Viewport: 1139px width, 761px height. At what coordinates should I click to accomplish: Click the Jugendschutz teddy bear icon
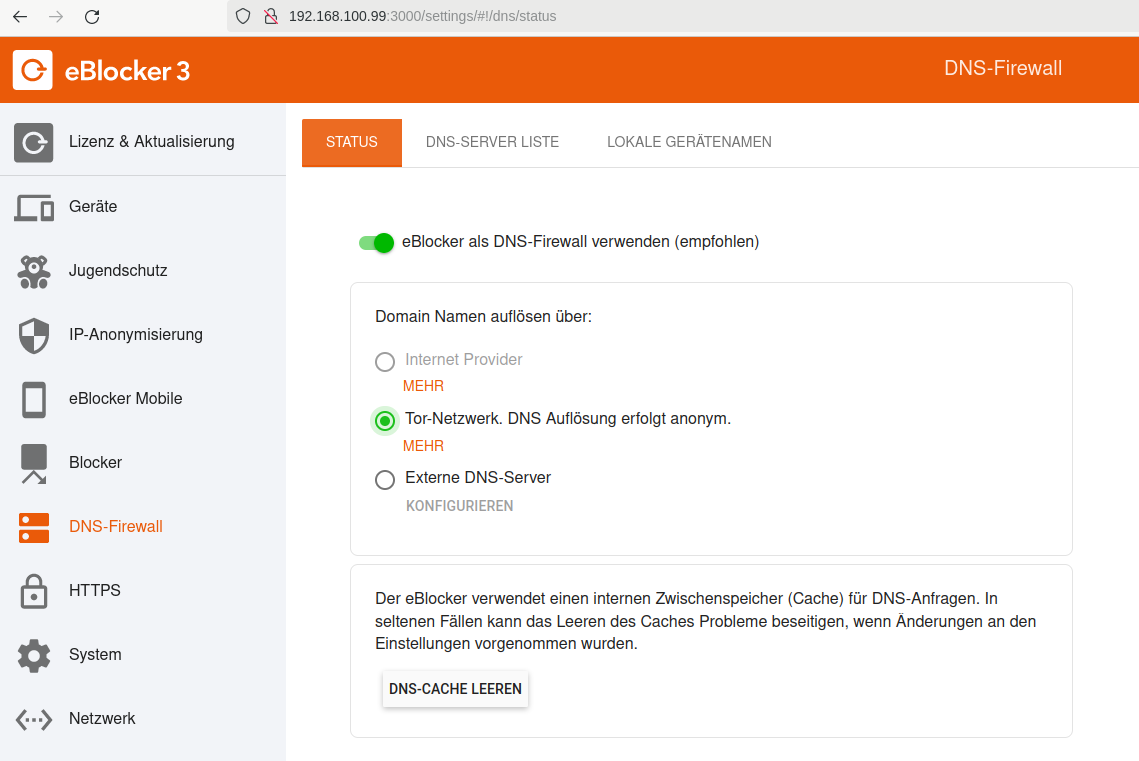click(x=34, y=272)
